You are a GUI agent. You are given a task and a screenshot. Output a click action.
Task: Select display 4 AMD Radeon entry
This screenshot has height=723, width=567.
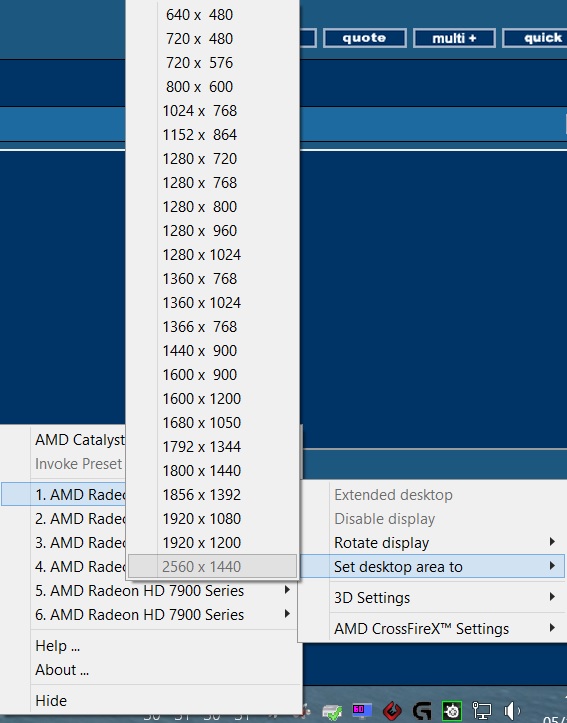[x=64, y=566]
